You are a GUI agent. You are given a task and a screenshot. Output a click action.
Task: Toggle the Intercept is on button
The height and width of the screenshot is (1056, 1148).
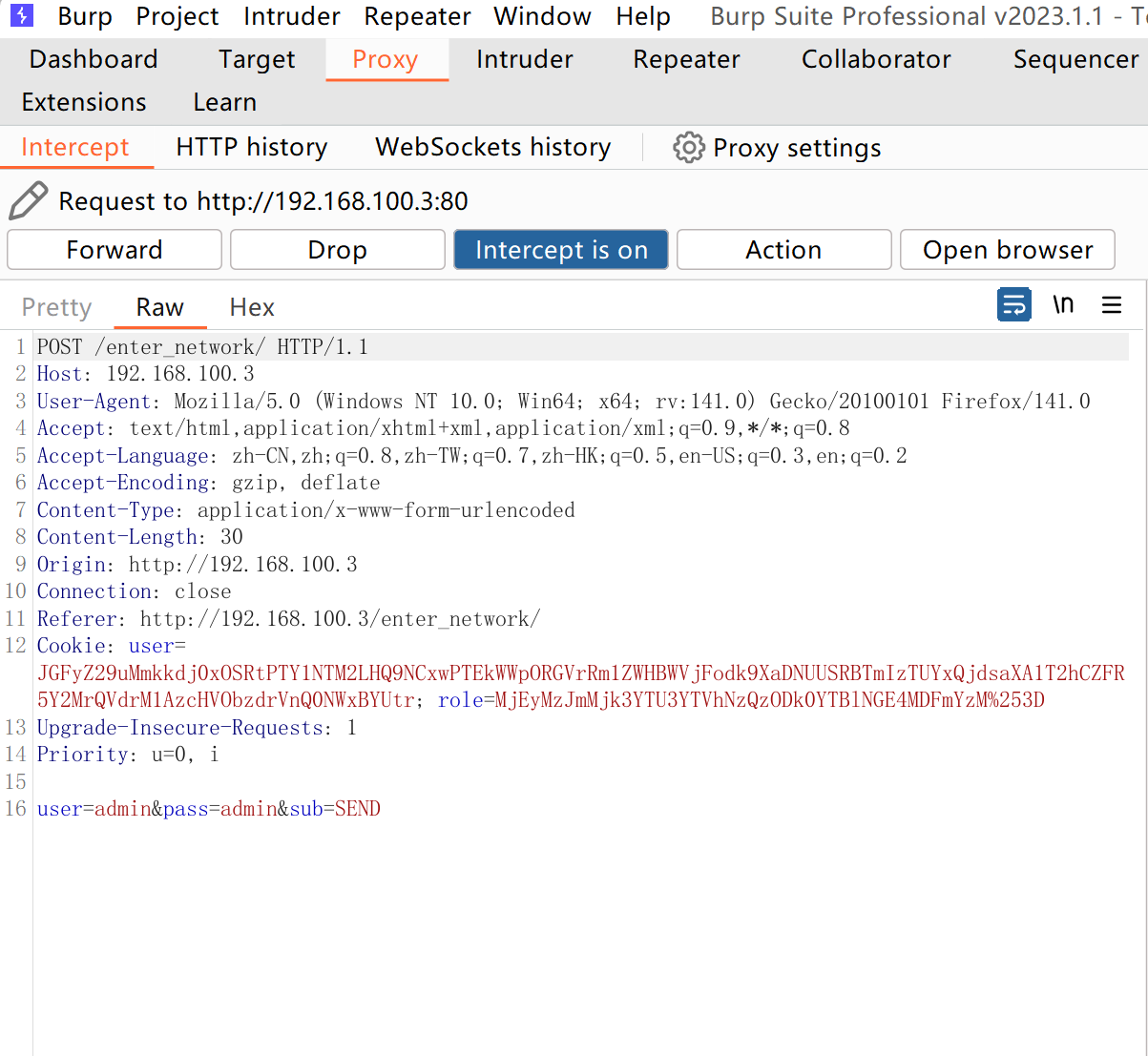coord(561,250)
